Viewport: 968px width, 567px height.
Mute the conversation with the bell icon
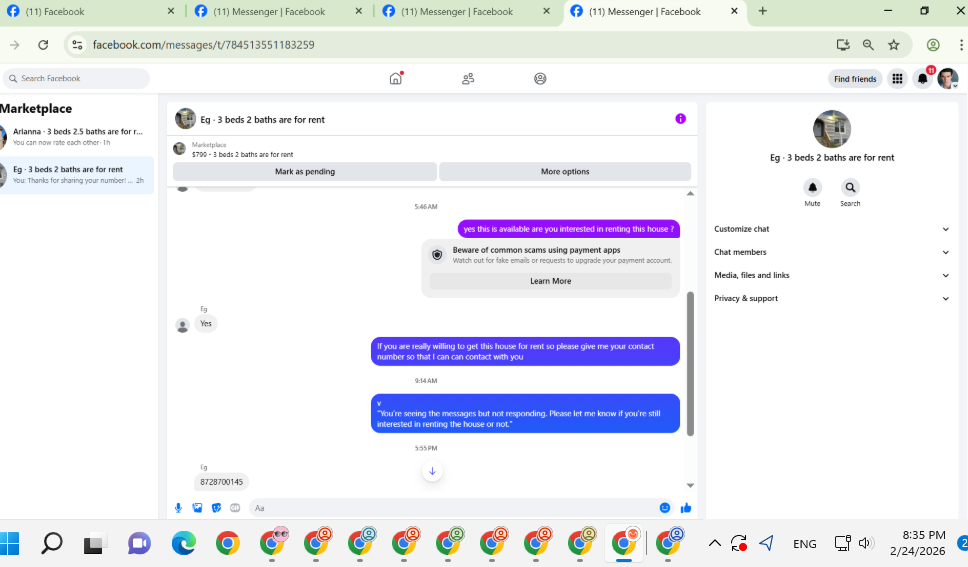tap(812, 187)
